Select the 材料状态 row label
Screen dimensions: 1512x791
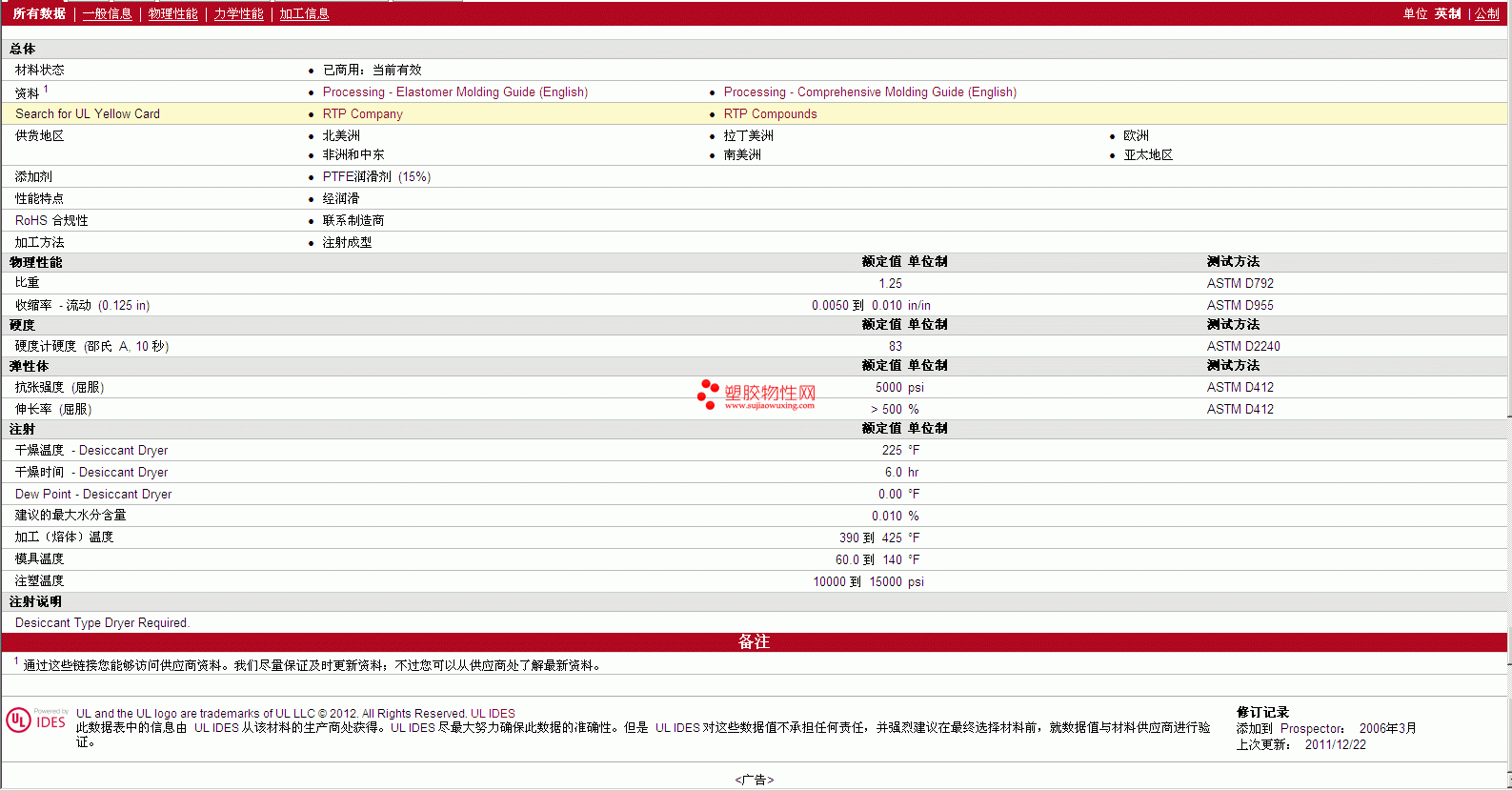click(x=40, y=70)
